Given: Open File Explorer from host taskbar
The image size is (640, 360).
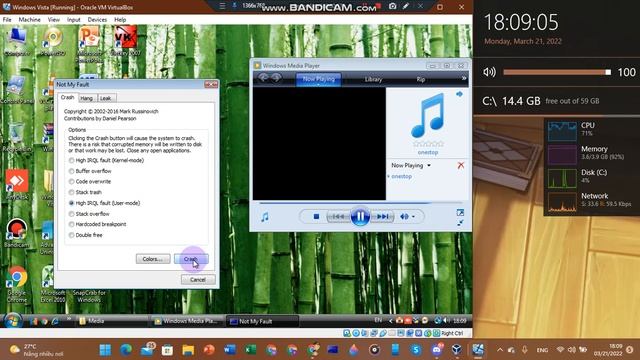Looking at the screenshot, I should (188, 350).
